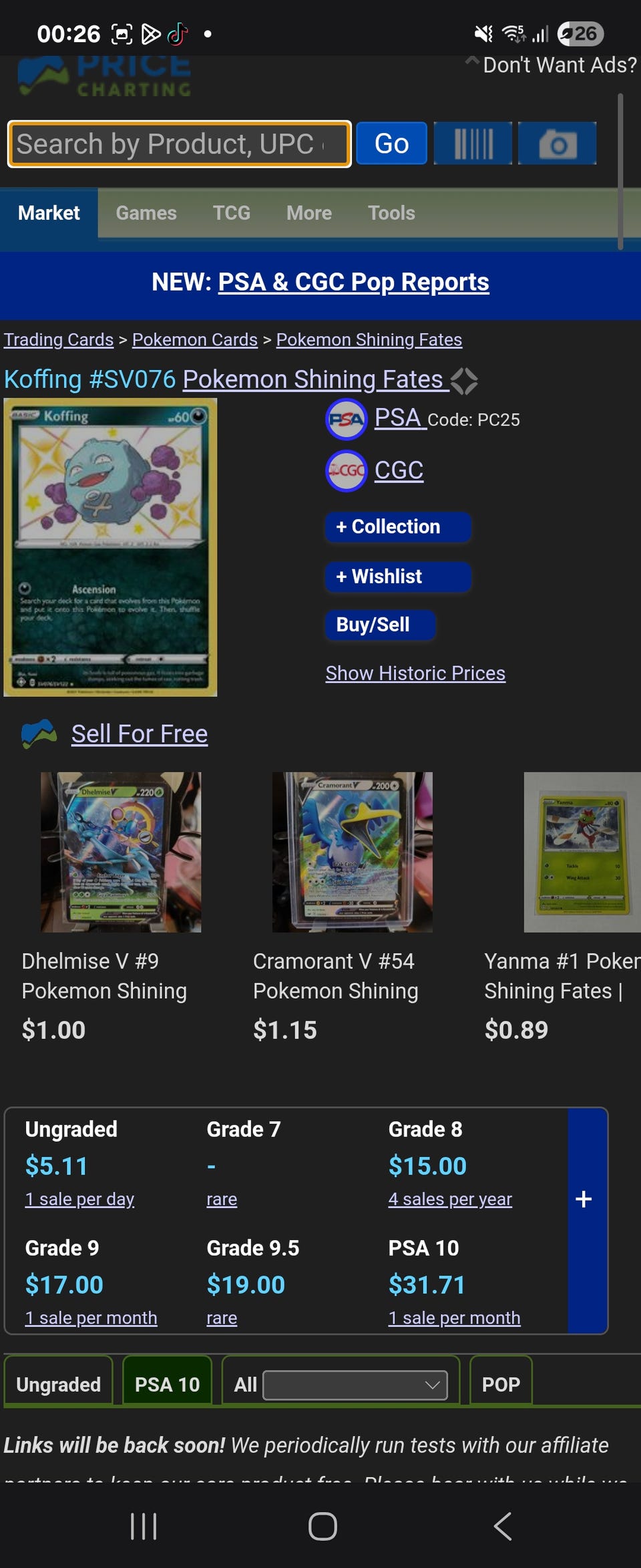
Task: Open the Show Historic Prices link
Action: (415, 673)
